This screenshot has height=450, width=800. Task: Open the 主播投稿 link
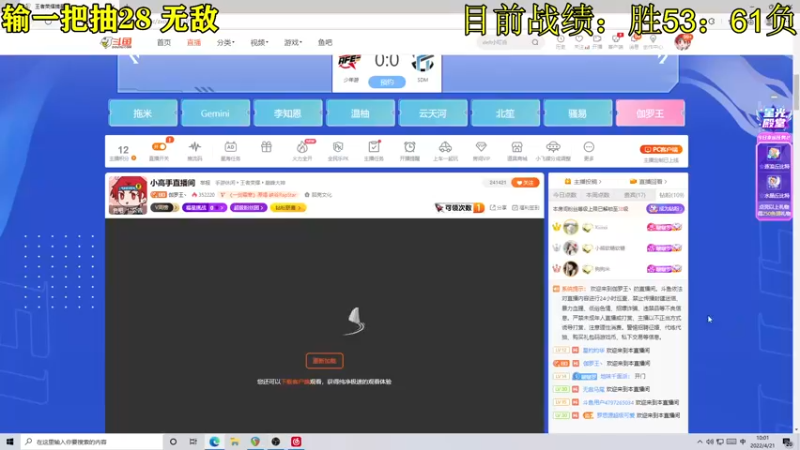(x=583, y=182)
